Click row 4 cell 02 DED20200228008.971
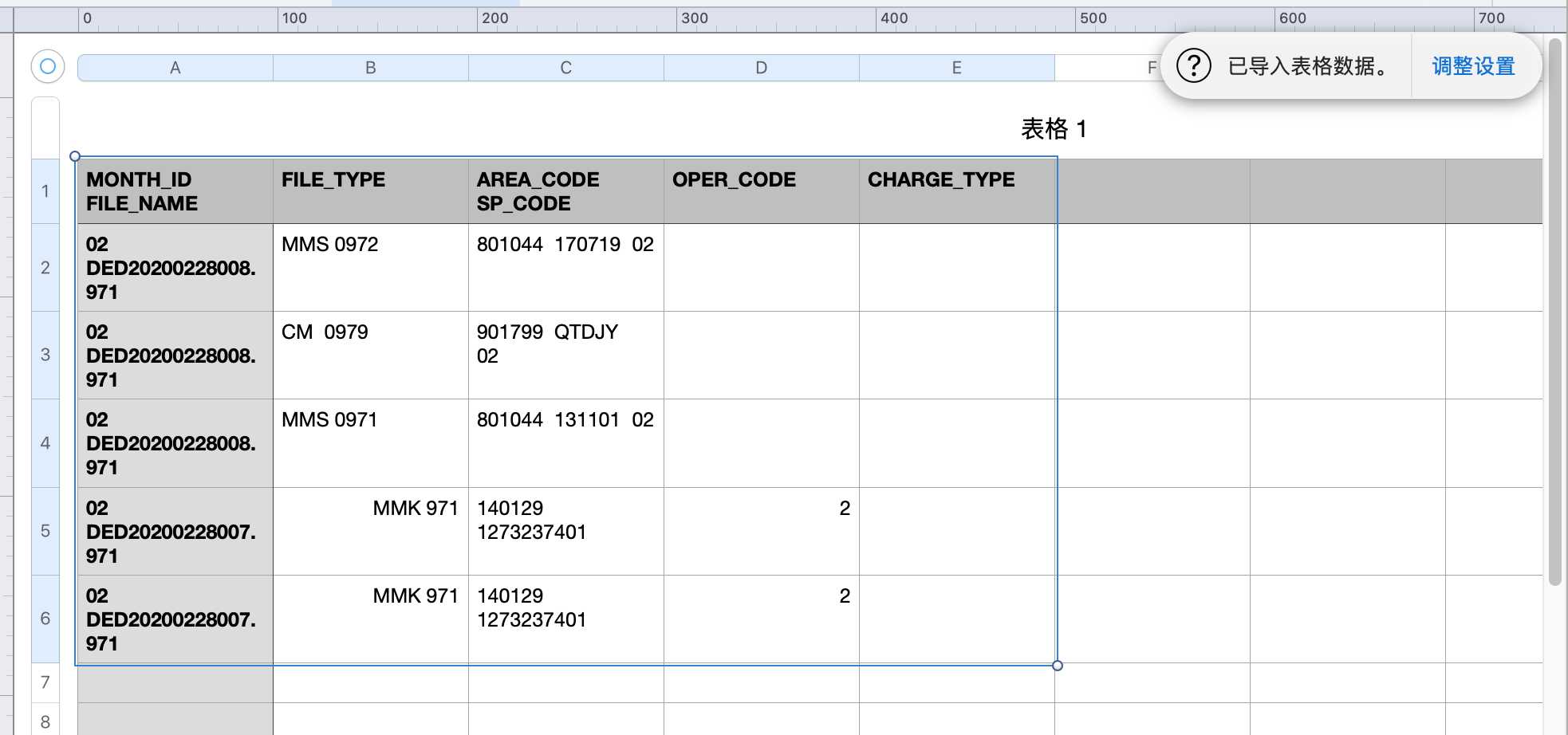 point(175,443)
